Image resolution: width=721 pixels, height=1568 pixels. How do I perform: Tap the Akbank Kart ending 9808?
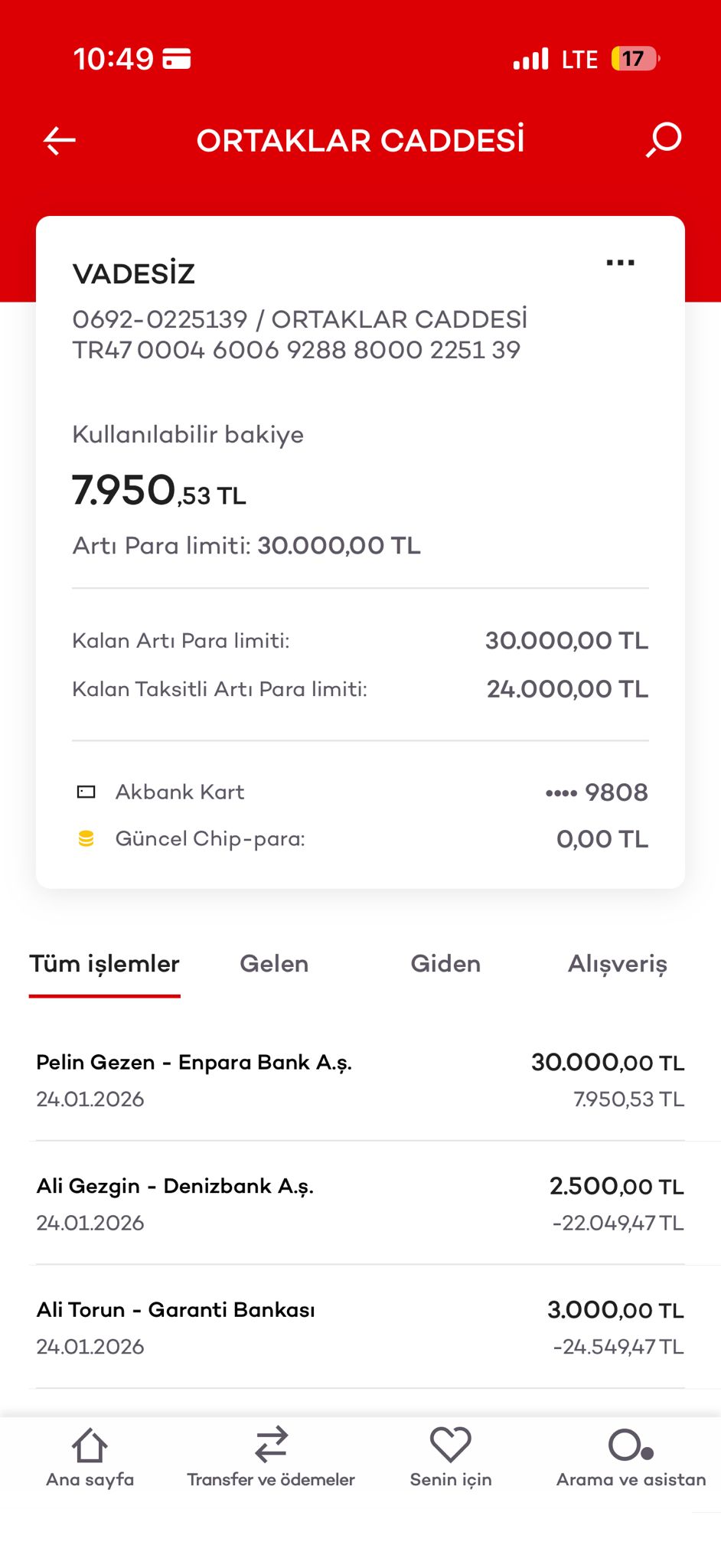(360, 792)
